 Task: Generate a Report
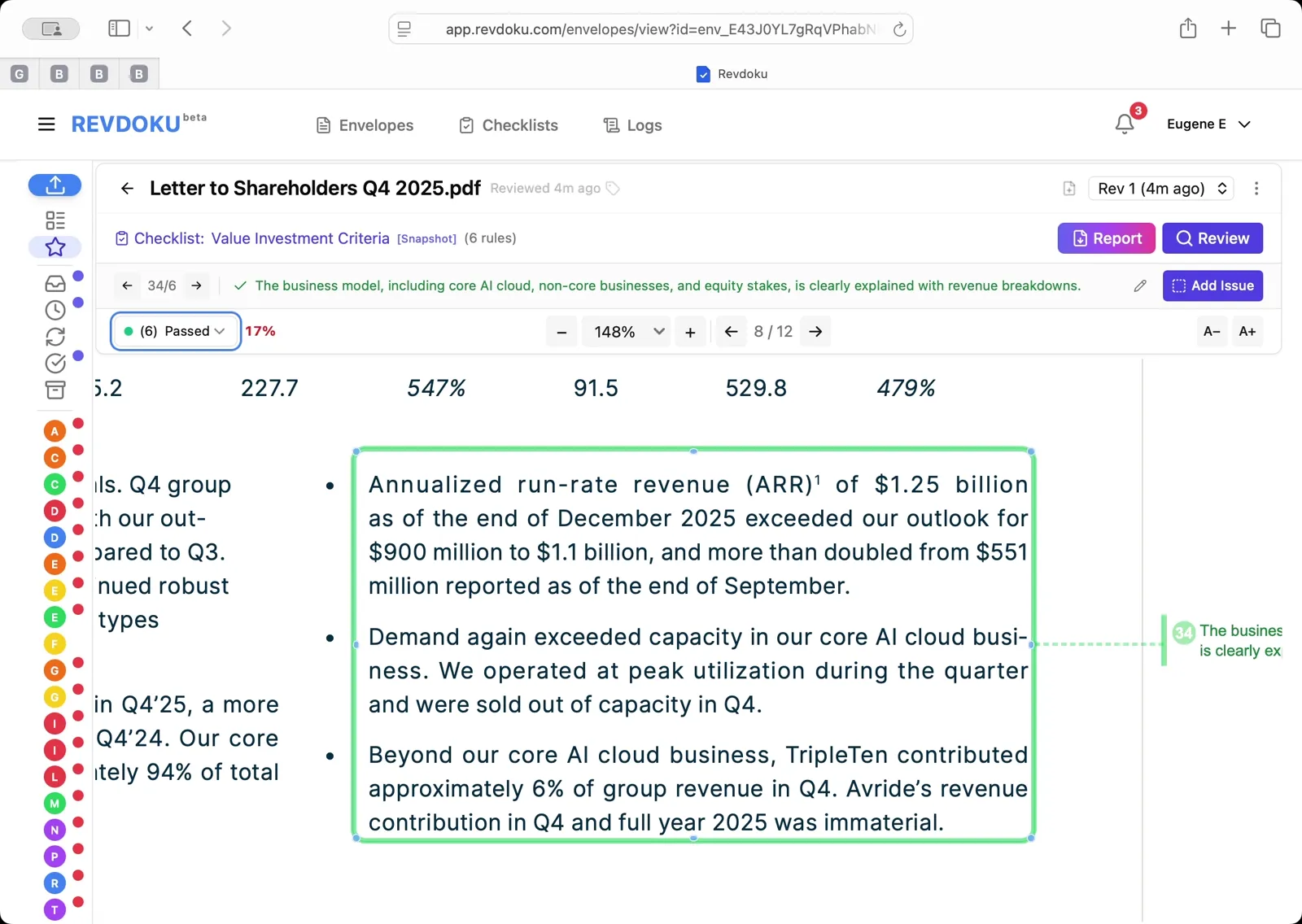1106,238
